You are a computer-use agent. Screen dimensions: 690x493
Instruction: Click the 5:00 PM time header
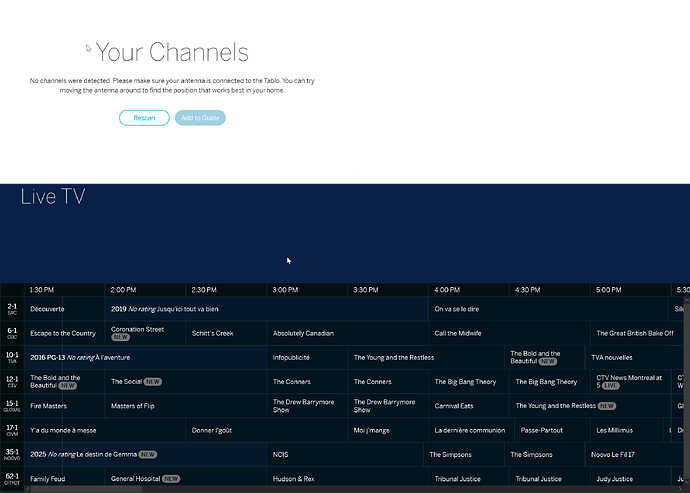(x=631, y=290)
